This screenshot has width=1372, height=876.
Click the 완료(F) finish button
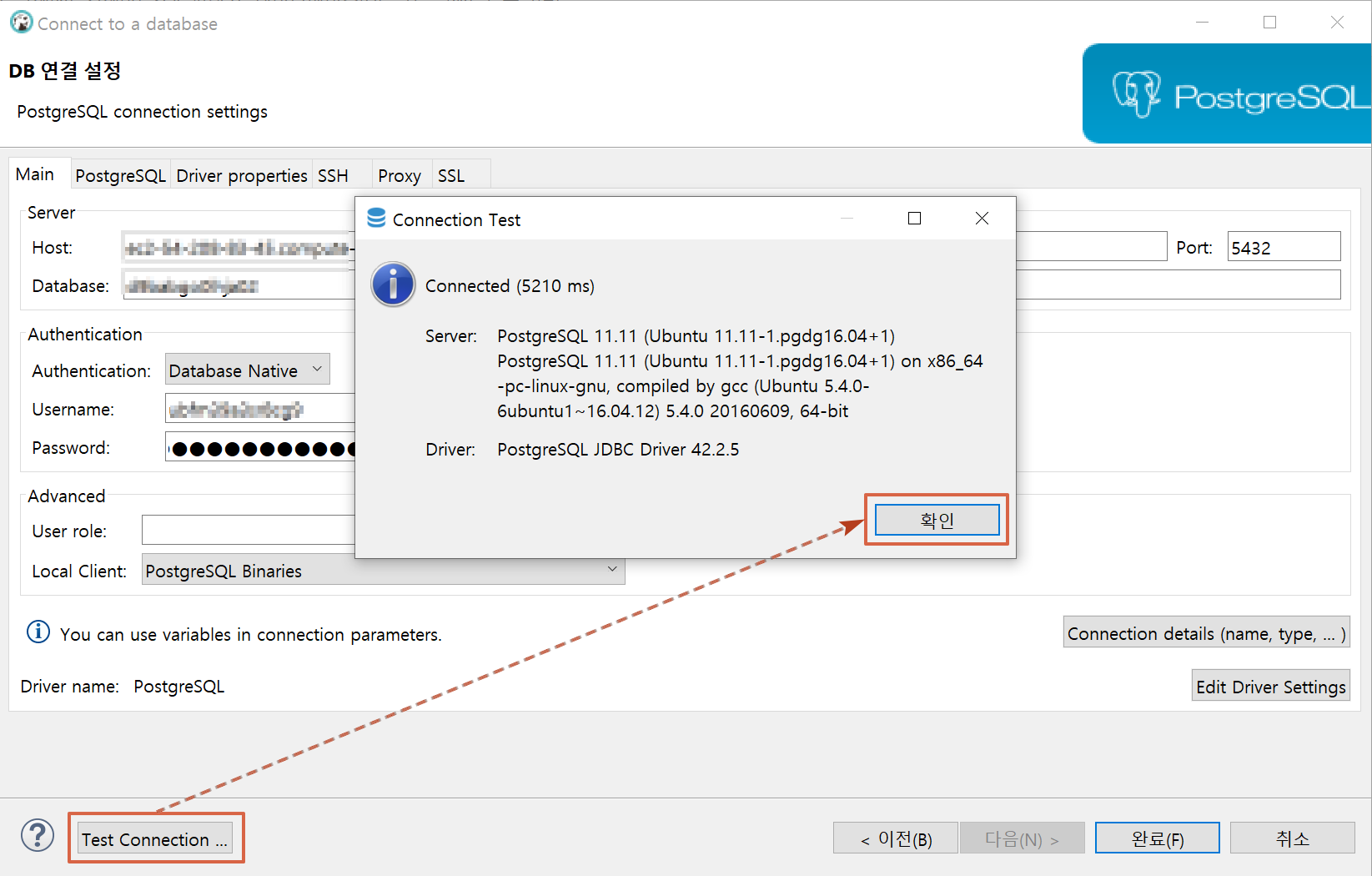pyautogui.click(x=1158, y=838)
